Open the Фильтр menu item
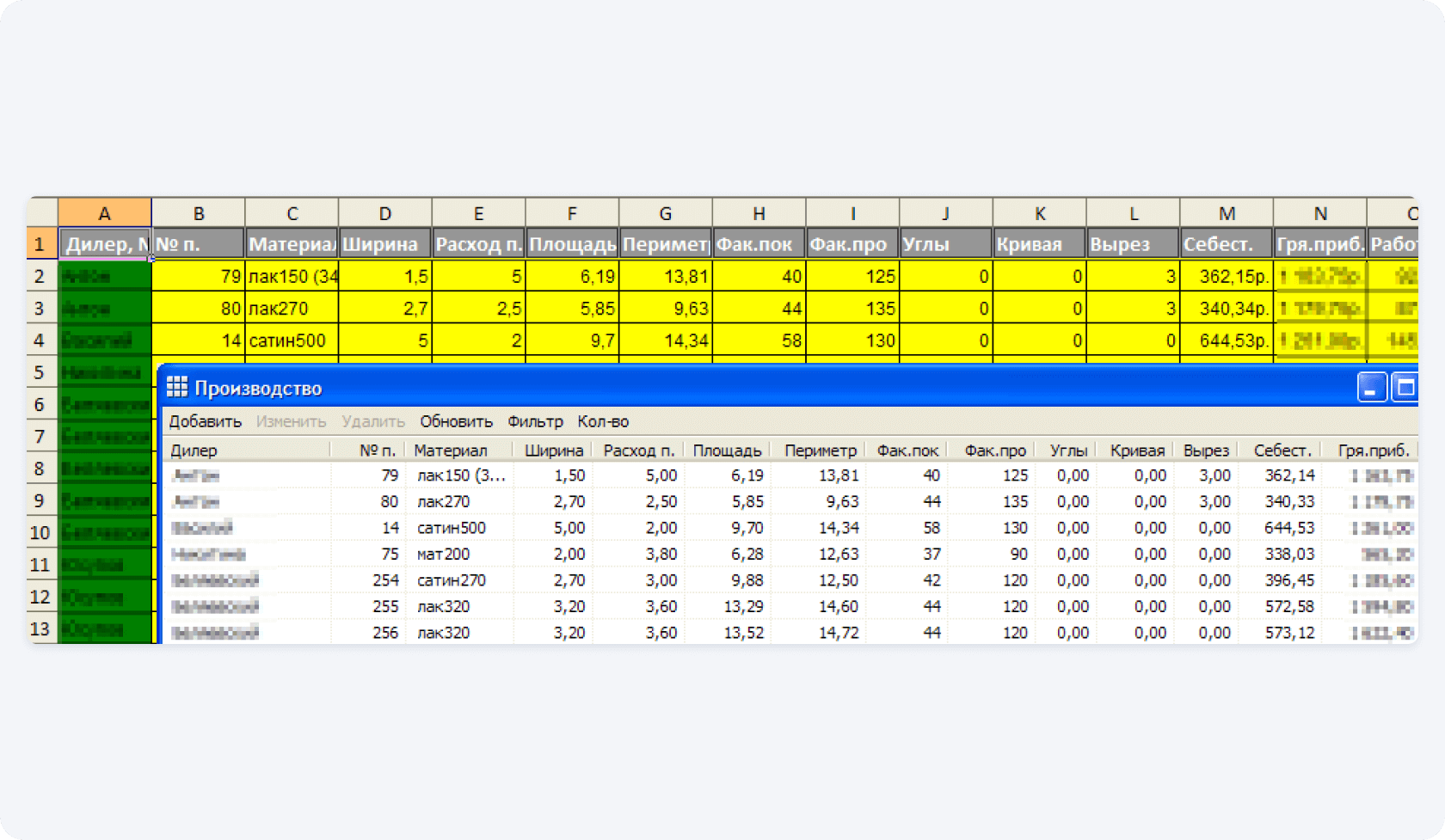1445x840 pixels. 535,421
